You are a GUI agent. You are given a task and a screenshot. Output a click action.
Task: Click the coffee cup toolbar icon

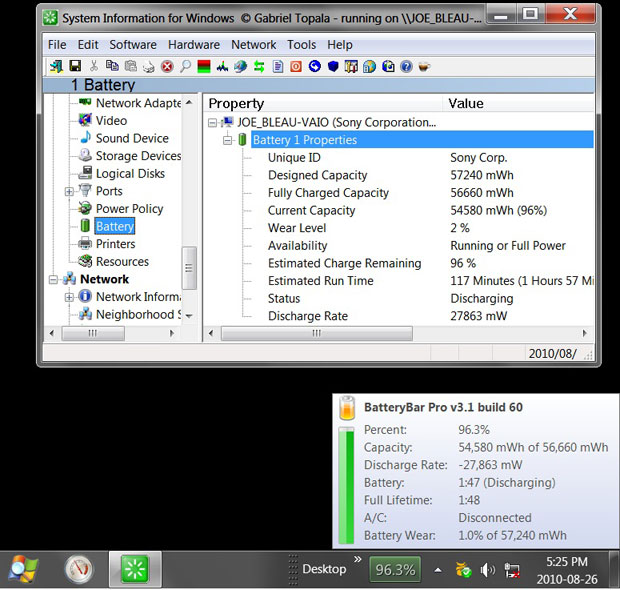(424, 66)
